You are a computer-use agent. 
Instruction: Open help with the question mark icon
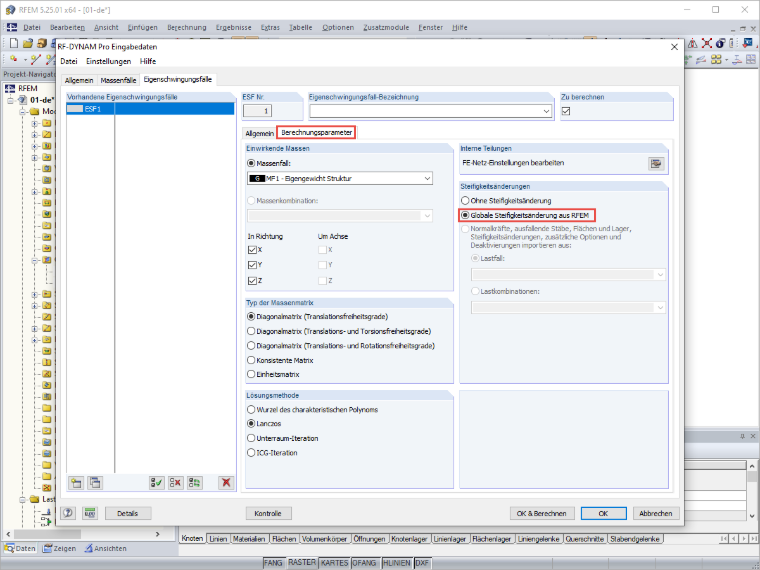(x=68, y=513)
